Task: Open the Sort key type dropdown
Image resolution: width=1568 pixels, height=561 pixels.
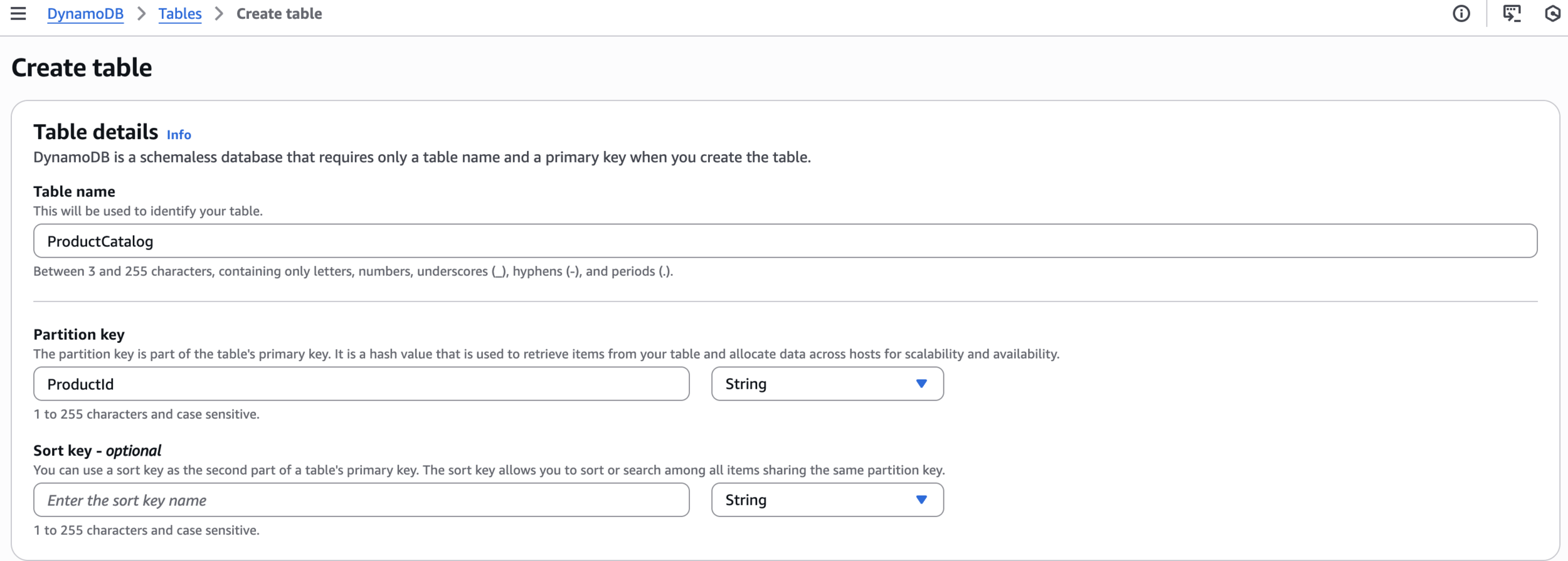Action: 827,500
